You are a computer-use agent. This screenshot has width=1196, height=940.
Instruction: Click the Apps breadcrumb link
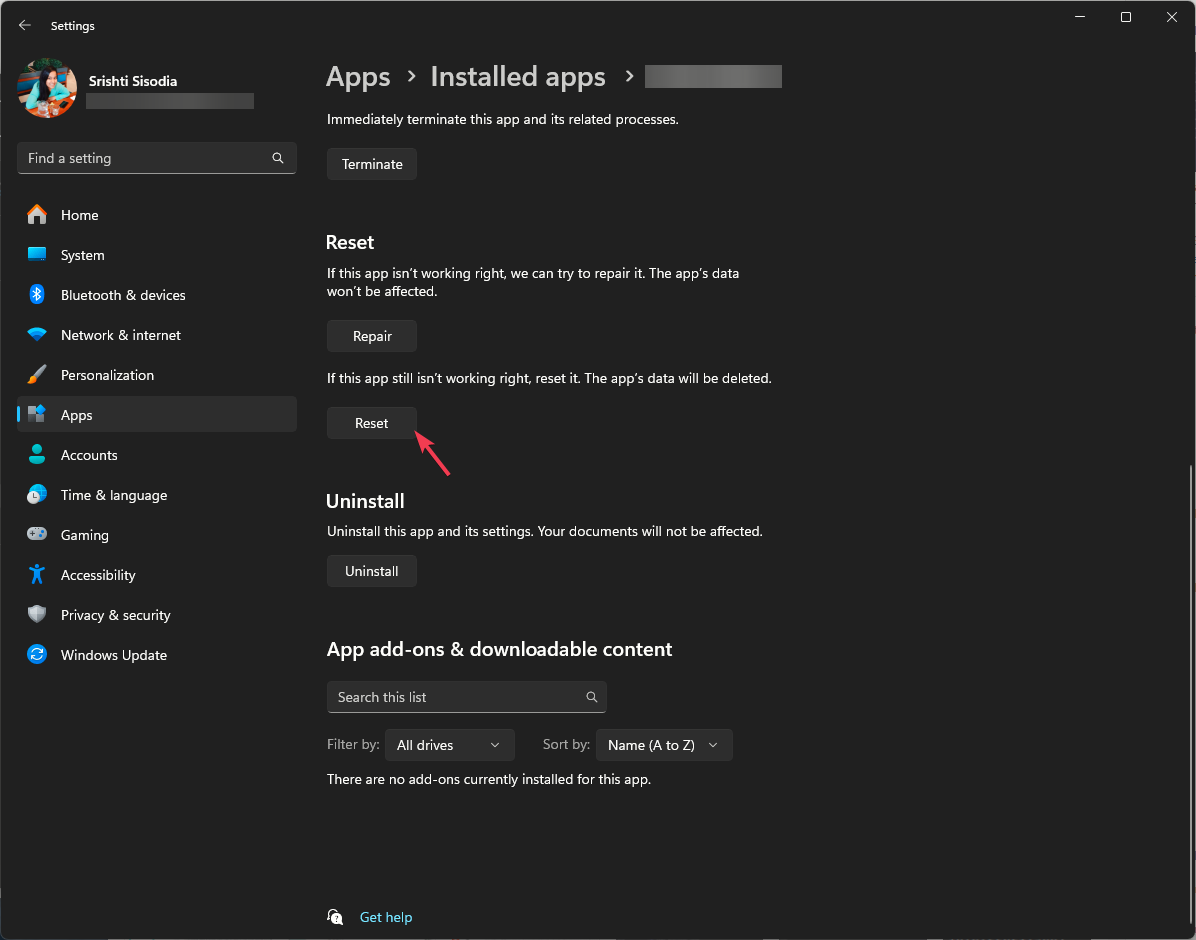pos(358,77)
